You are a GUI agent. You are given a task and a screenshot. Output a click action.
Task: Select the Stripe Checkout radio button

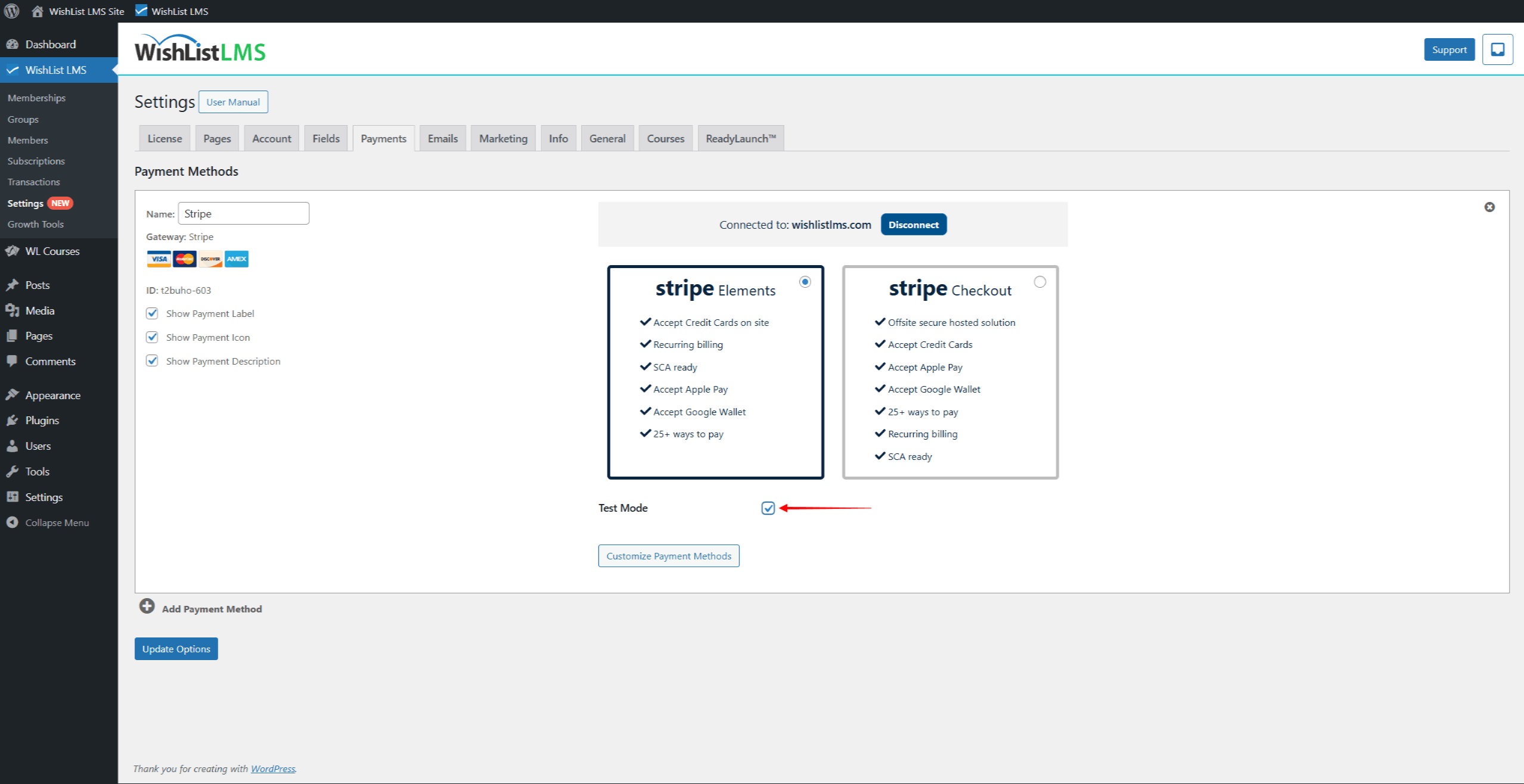[1039, 282]
